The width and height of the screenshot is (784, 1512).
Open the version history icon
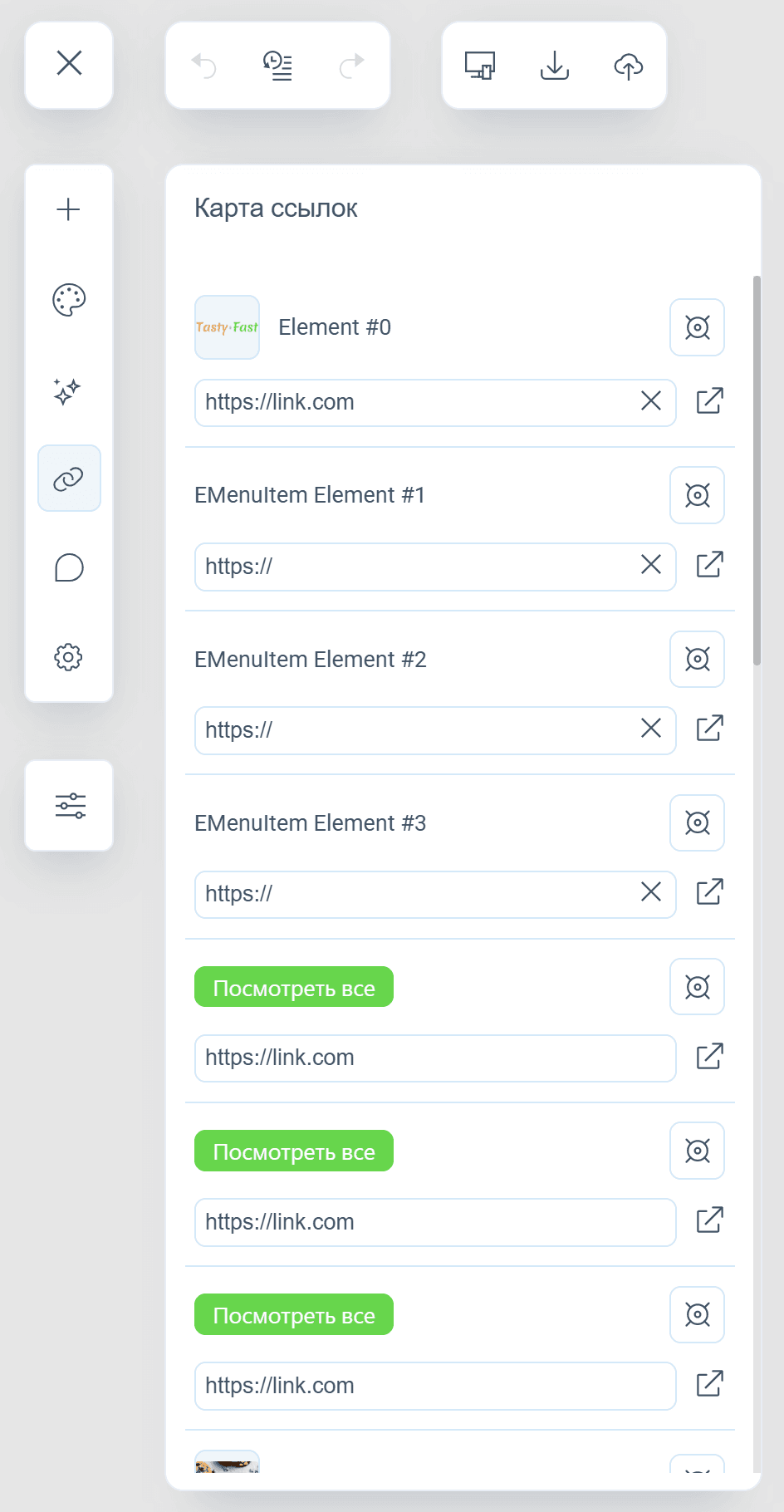coord(277,66)
